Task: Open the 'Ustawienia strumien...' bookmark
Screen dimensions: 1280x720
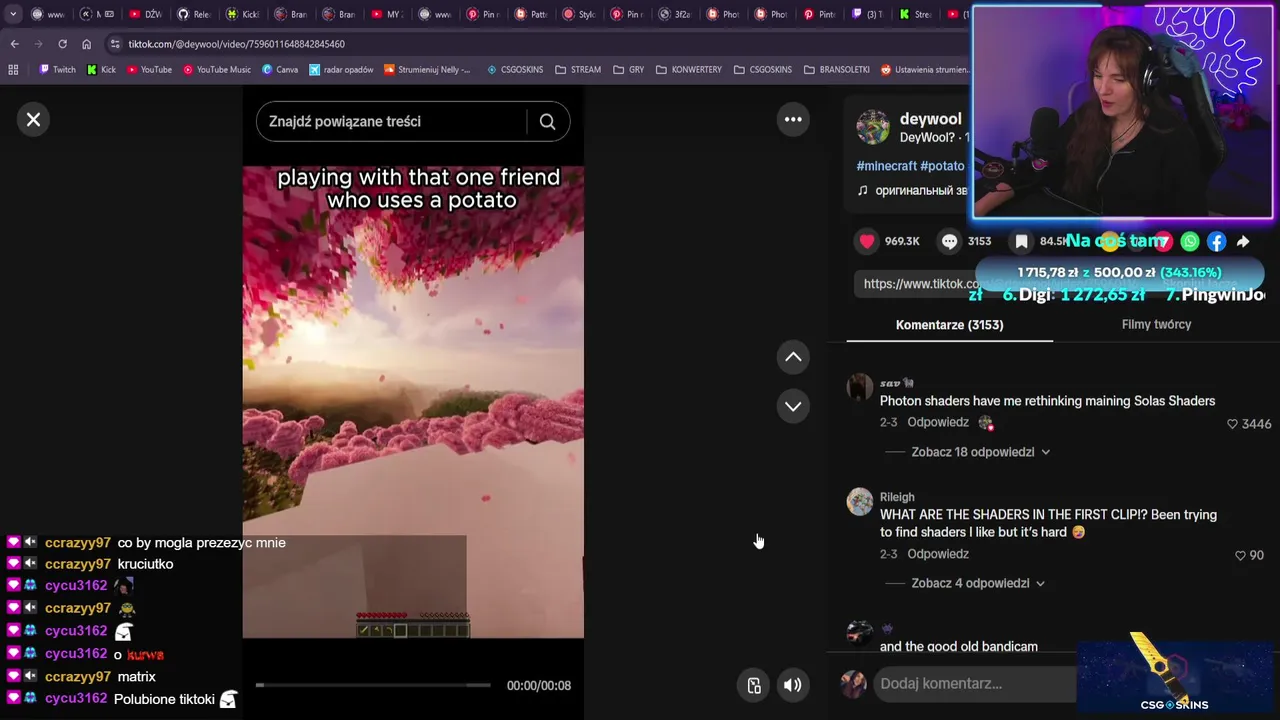Action: (925, 70)
